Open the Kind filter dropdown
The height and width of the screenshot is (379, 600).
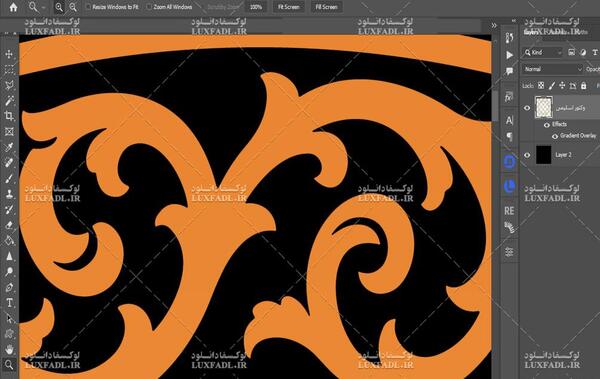point(543,52)
